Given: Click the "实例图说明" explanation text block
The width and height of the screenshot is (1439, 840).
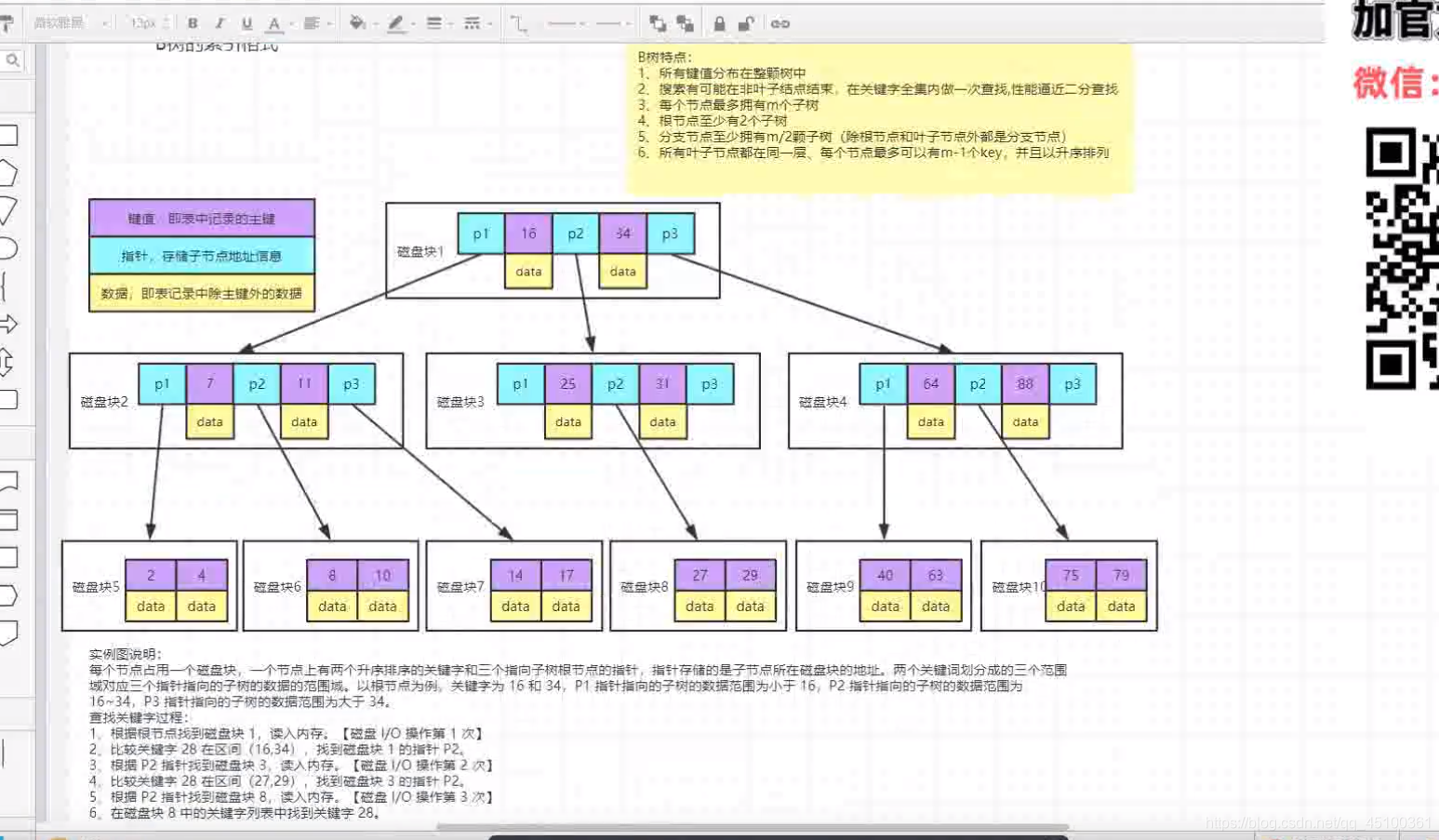Looking at the screenshot, I should pyautogui.click(x=578, y=733).
